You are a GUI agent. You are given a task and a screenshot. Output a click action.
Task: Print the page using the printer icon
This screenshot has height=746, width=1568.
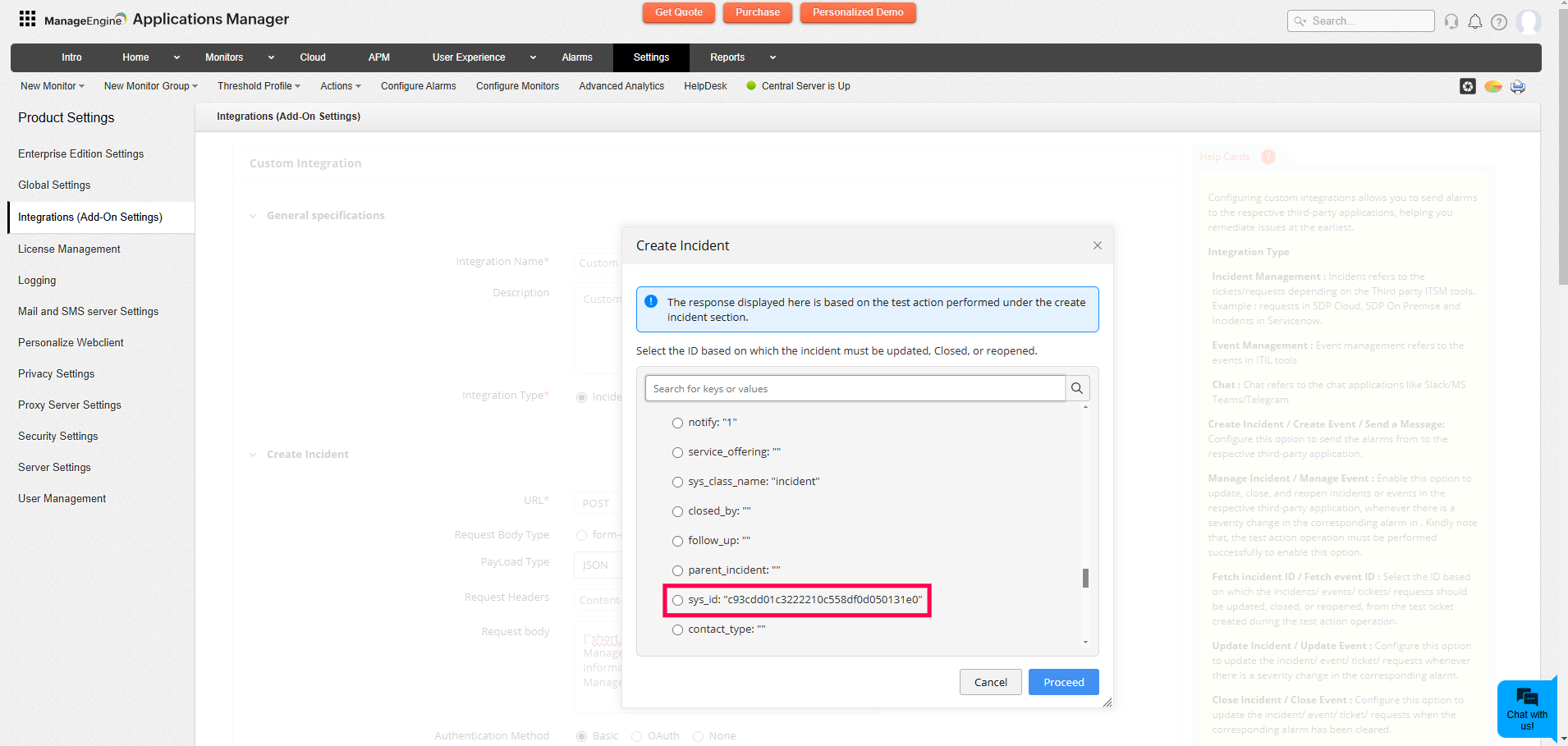1517,86
